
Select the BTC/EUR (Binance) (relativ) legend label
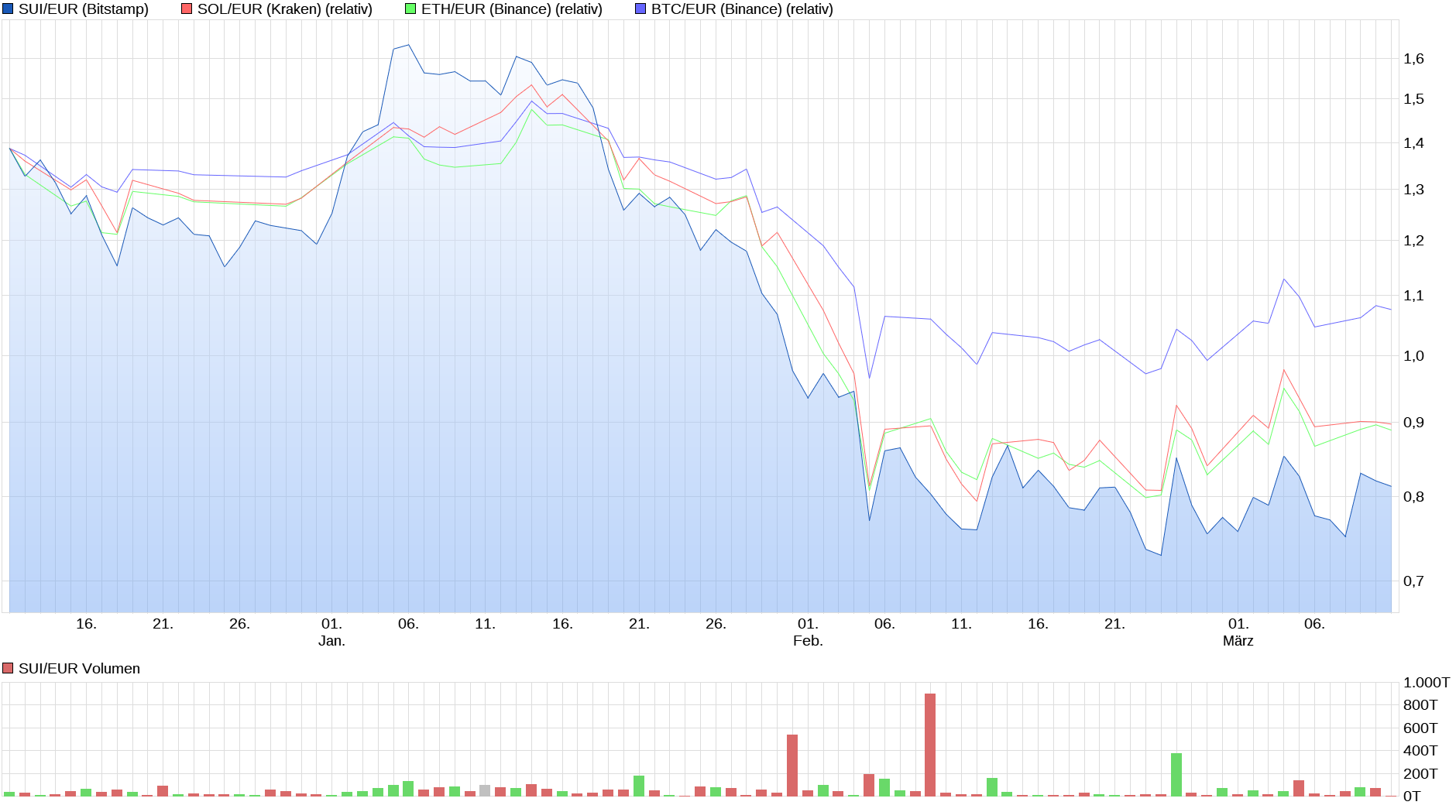click(x=742, y=9)
